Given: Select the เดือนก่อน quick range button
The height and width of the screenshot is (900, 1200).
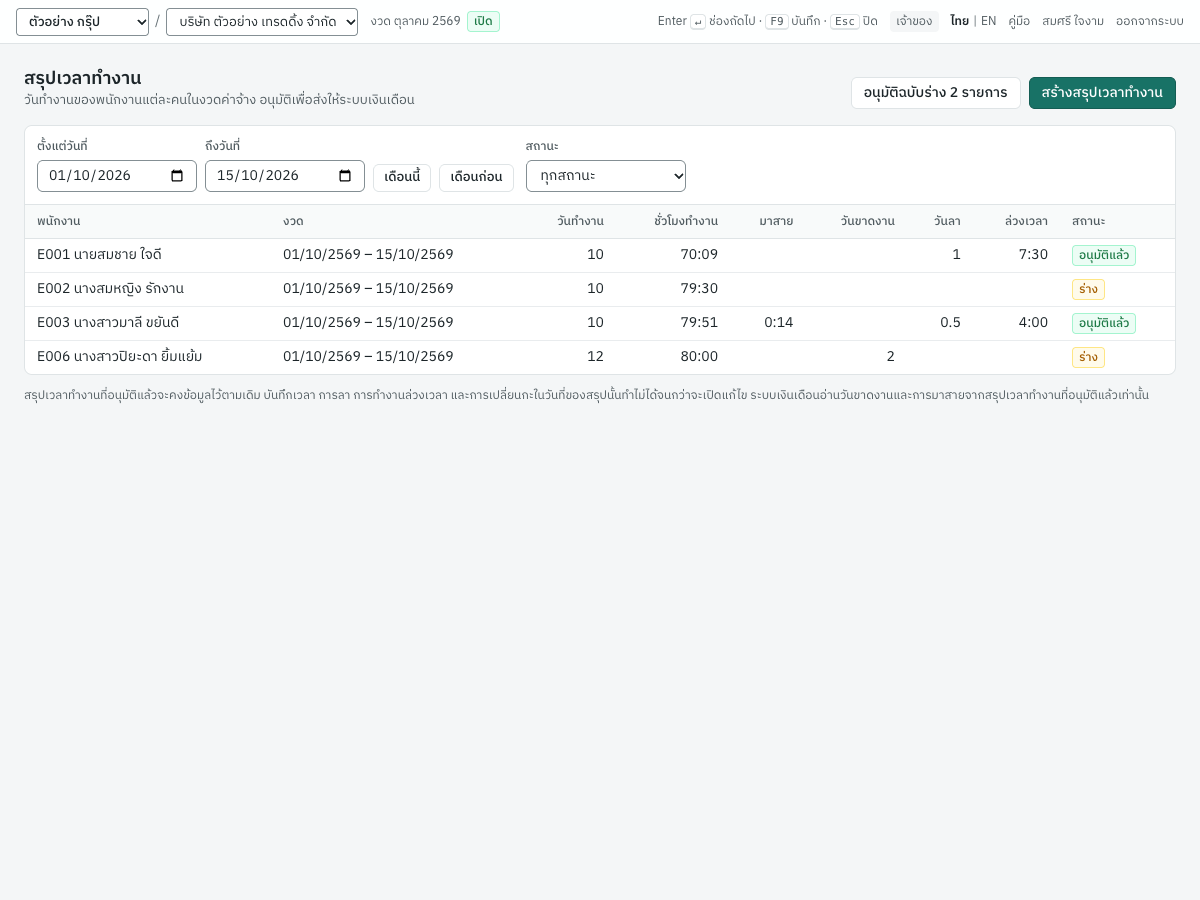Looking at the screenshot, I should pyautogui.click(x=476, y=178).
